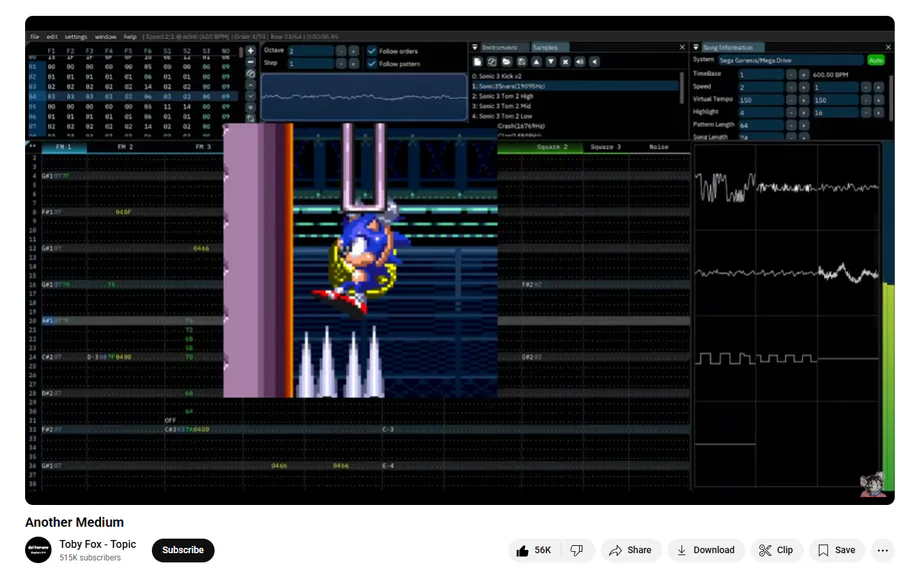Image resolution: width=900 pixels, height=569 pixels.
Task: Move sample up with triangle icon
Action: click(536, 61)
